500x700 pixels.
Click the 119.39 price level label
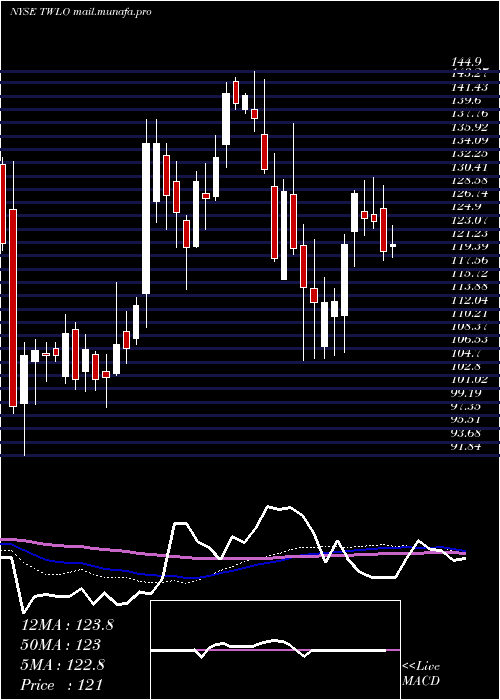[x=470, y=246]
